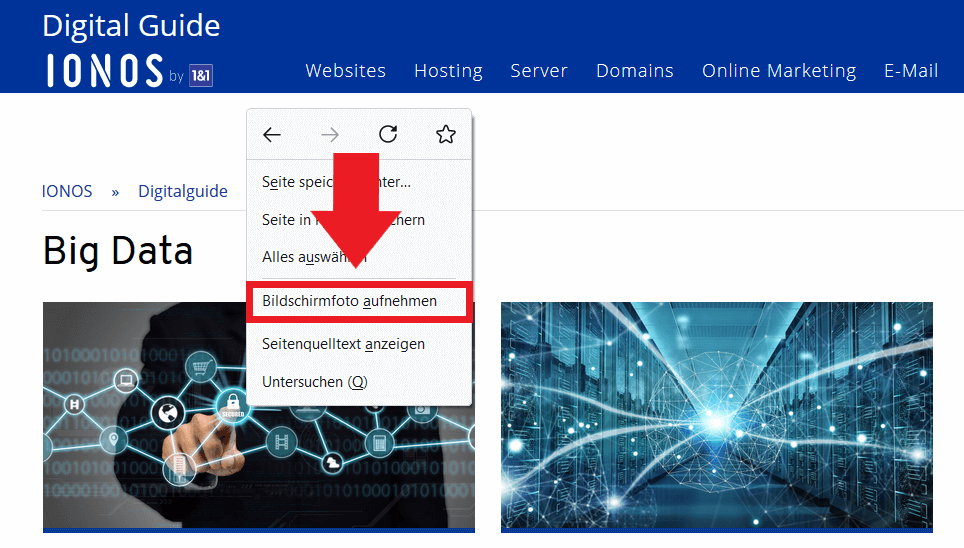Click the 1&1 badge beside IONOS logo
Screen dimensions: 964x548
200,76
